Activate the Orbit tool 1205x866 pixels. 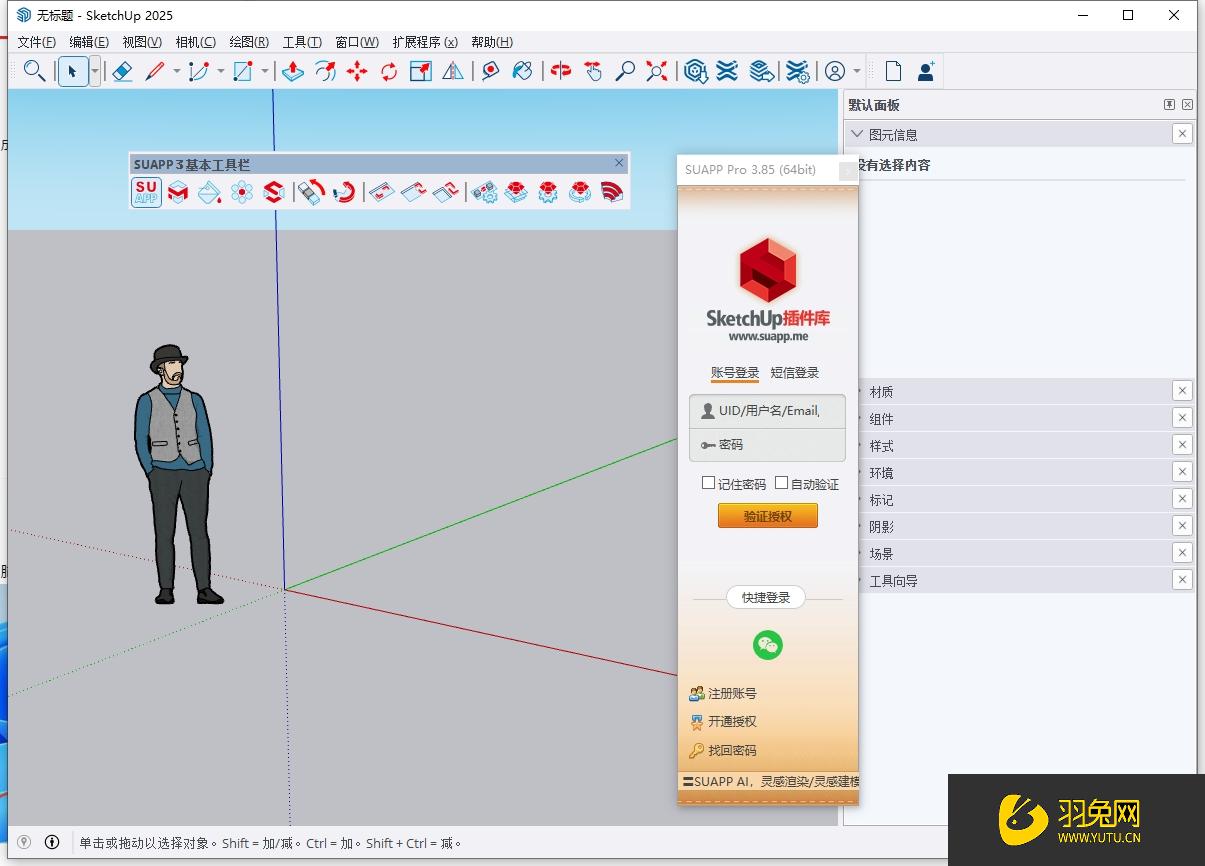pyautogui.click(x=561, y=71)
